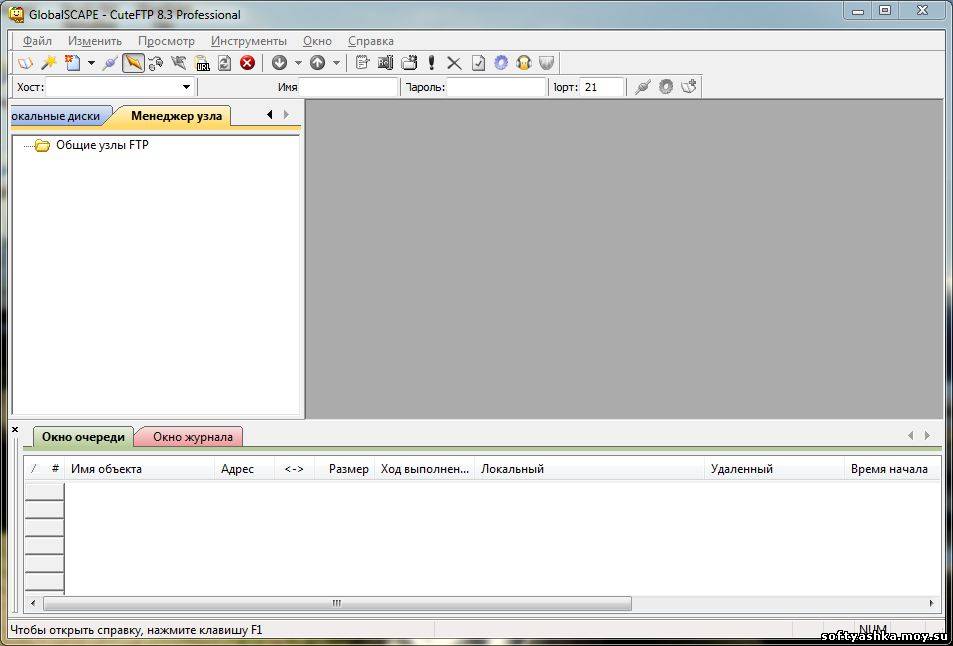Screen dimensions: 953x646
Task: Click the bottom pane right tab-scroll arrow
Action: pos(927,435)
